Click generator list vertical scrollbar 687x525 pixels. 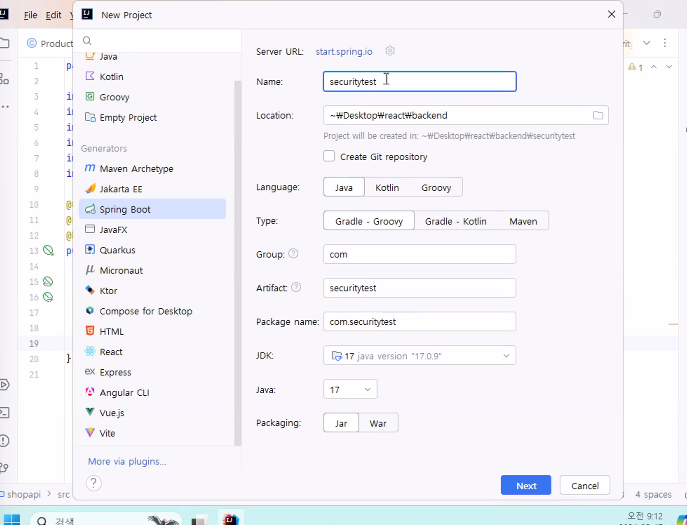(238, 263)
